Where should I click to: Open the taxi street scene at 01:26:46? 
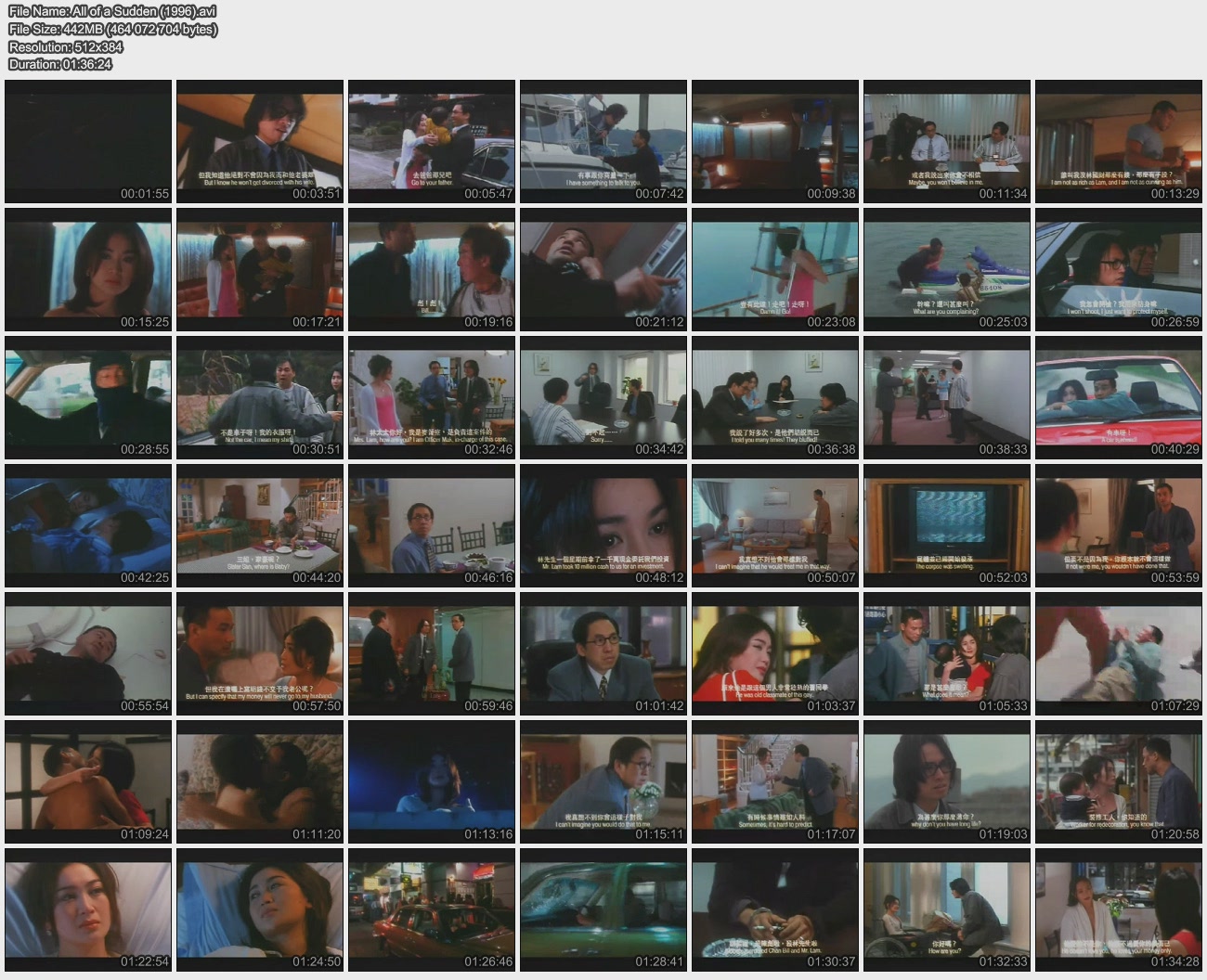click(x=432, y=909)
